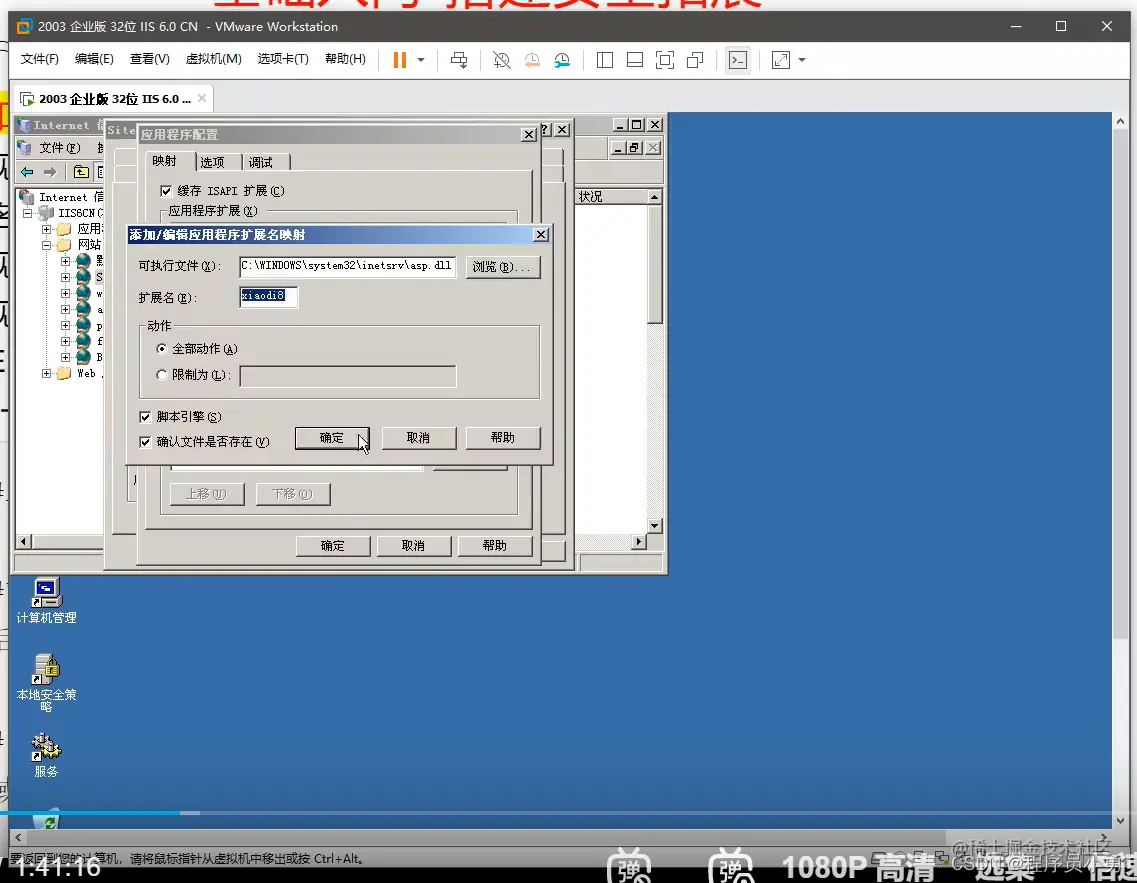Click 取消 in the extension mapping dialog
Image resolution: width=1137 pixels, height=883 pixels.
click(x=418, y=438)
